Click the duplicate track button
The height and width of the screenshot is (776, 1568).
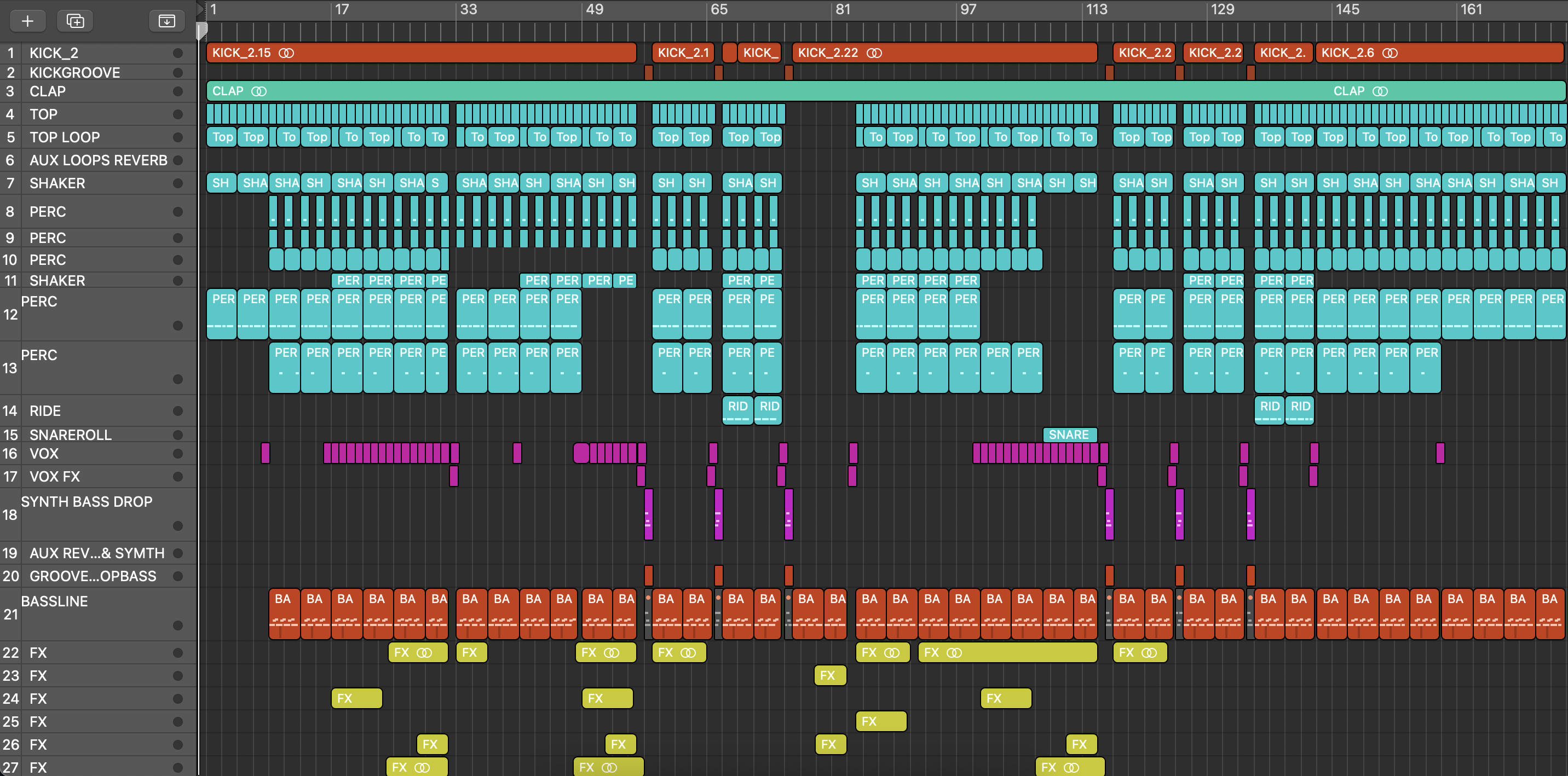point(75,21)
